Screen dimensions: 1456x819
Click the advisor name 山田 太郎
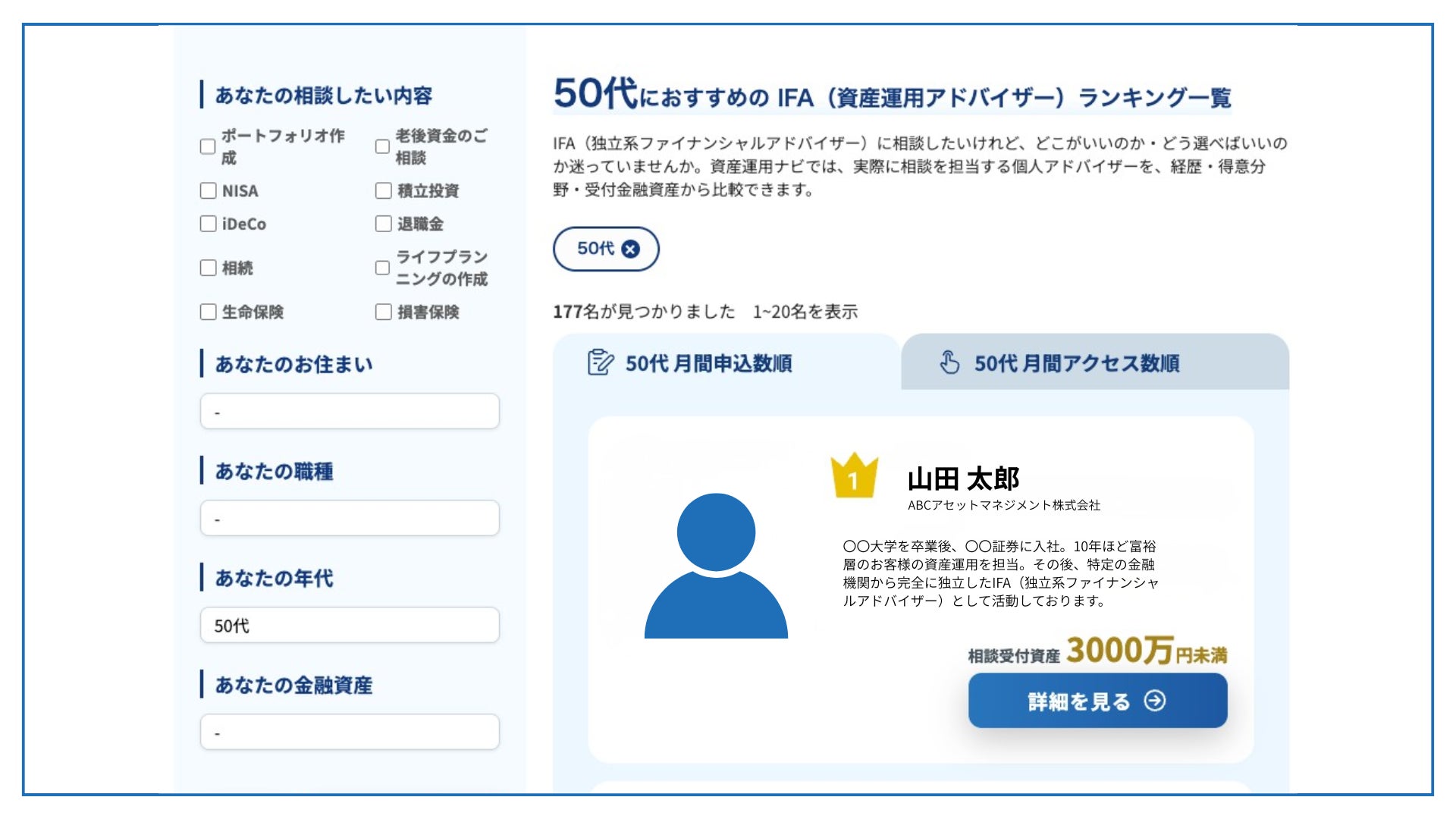coord(963,479)
